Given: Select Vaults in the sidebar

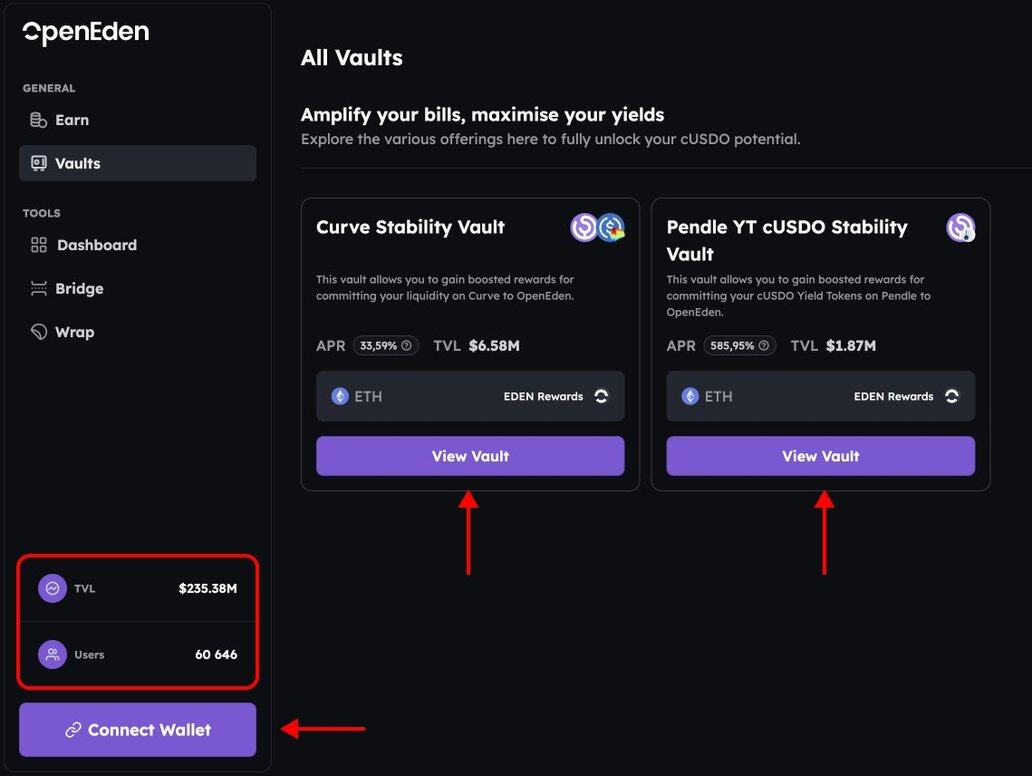Looking at the screenshot, I should click(x=138, y=163).
